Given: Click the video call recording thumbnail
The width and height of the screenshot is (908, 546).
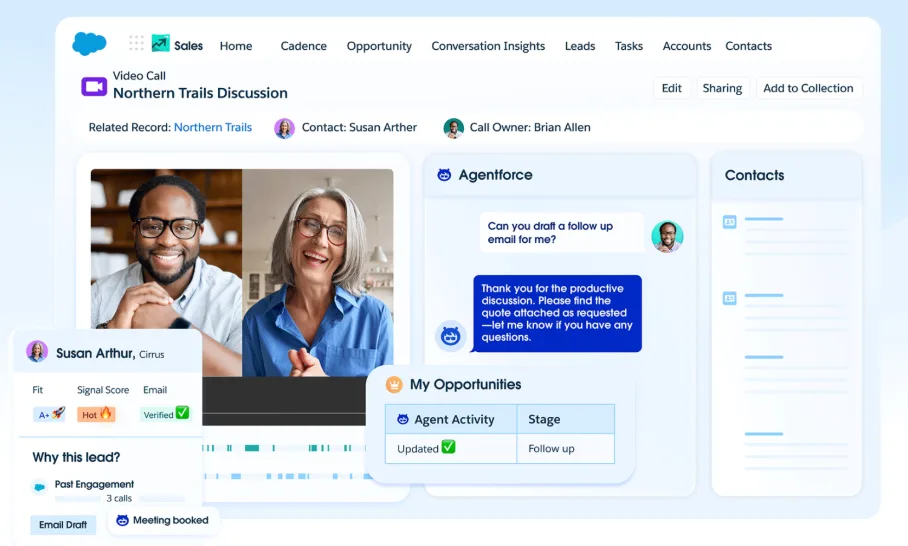Looking at the screenshot, I should pos(242,272).
